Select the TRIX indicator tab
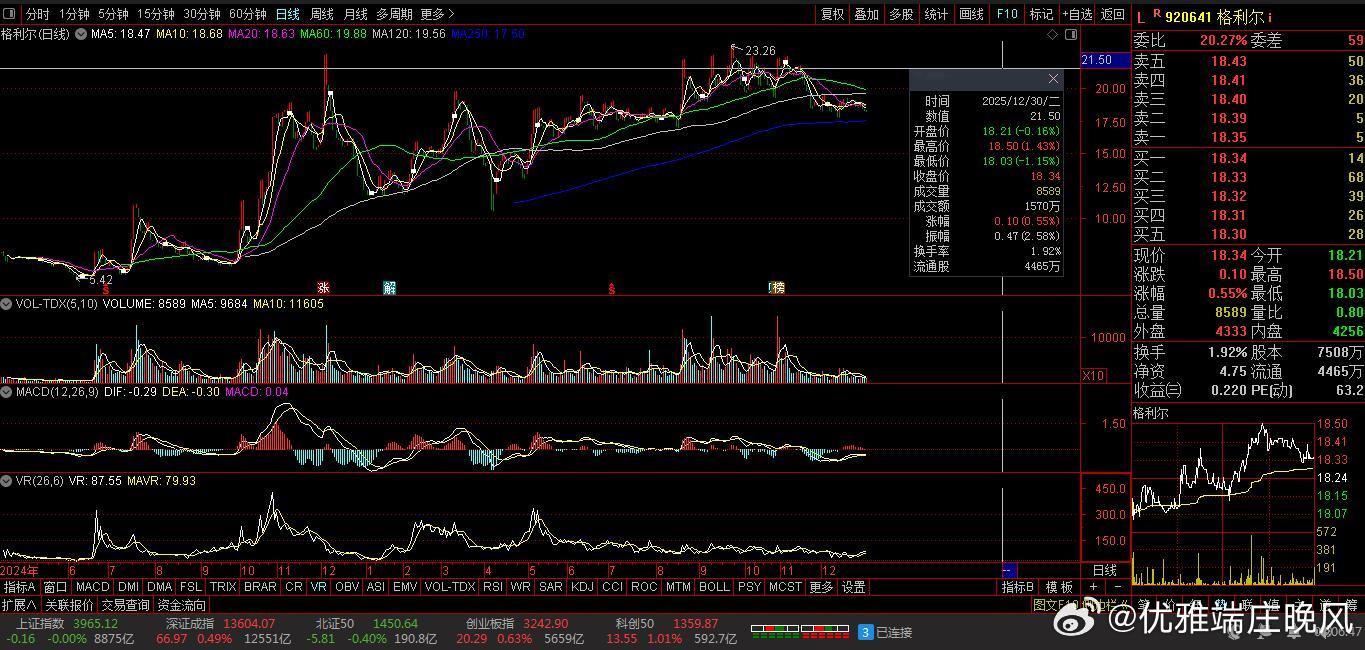The width and height of the screenshot is (1365, 650). 224,587
